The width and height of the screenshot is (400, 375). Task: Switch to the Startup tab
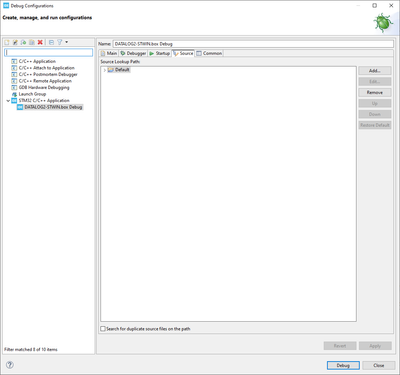pos(159,53)
